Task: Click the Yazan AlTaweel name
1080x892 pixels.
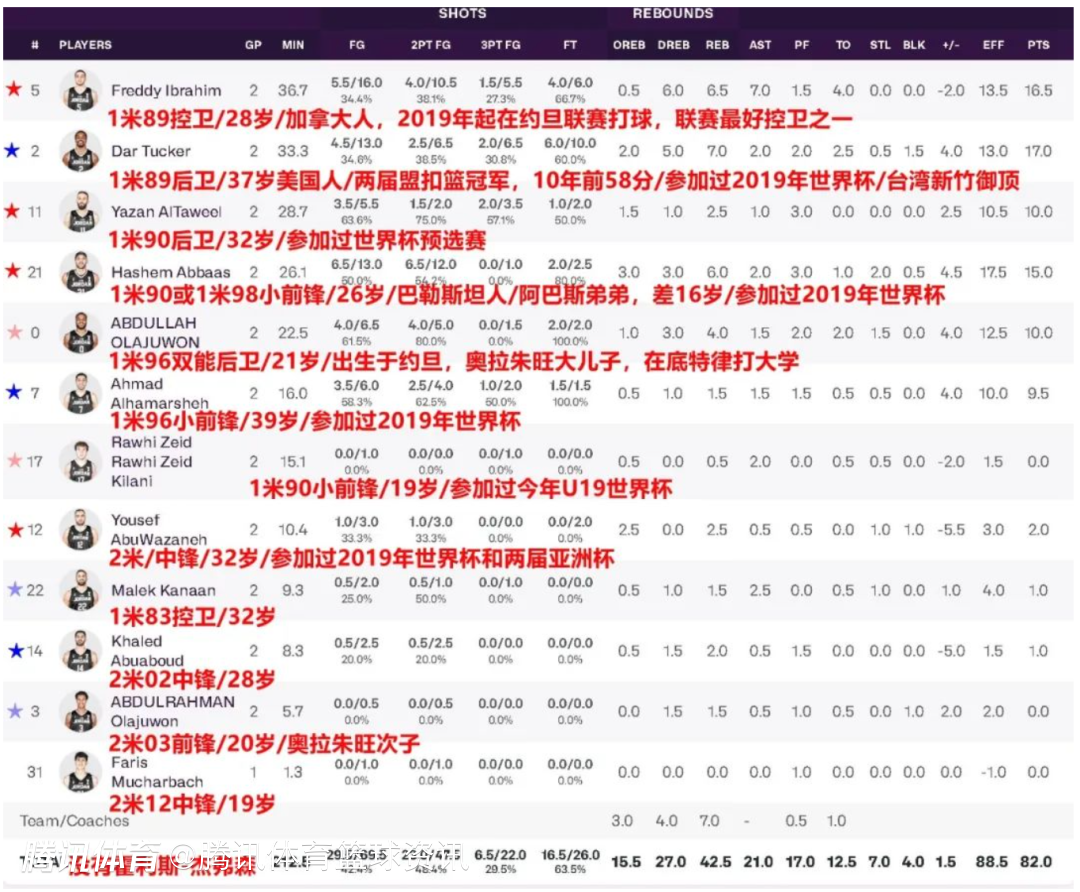Action: tap(166, 211)
